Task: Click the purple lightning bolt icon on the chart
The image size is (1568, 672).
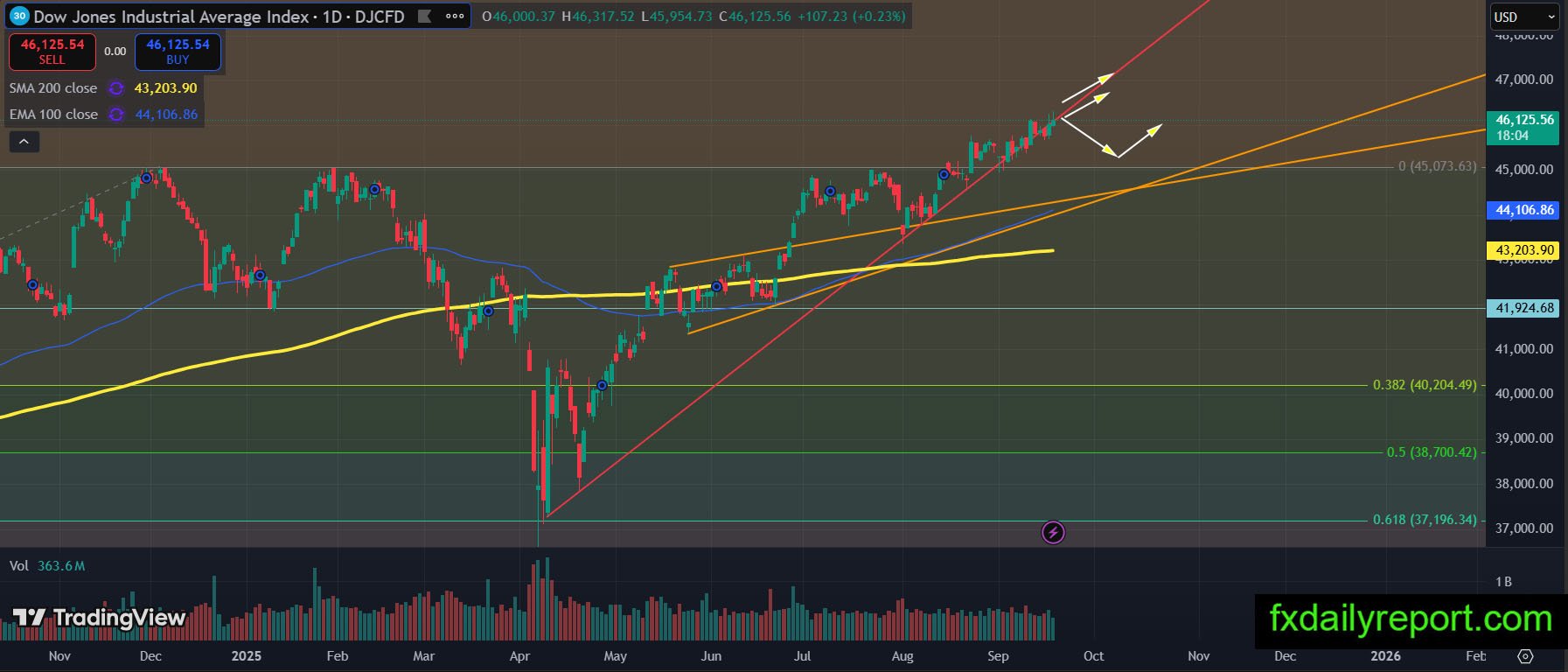Action: tap(1053, 532)
